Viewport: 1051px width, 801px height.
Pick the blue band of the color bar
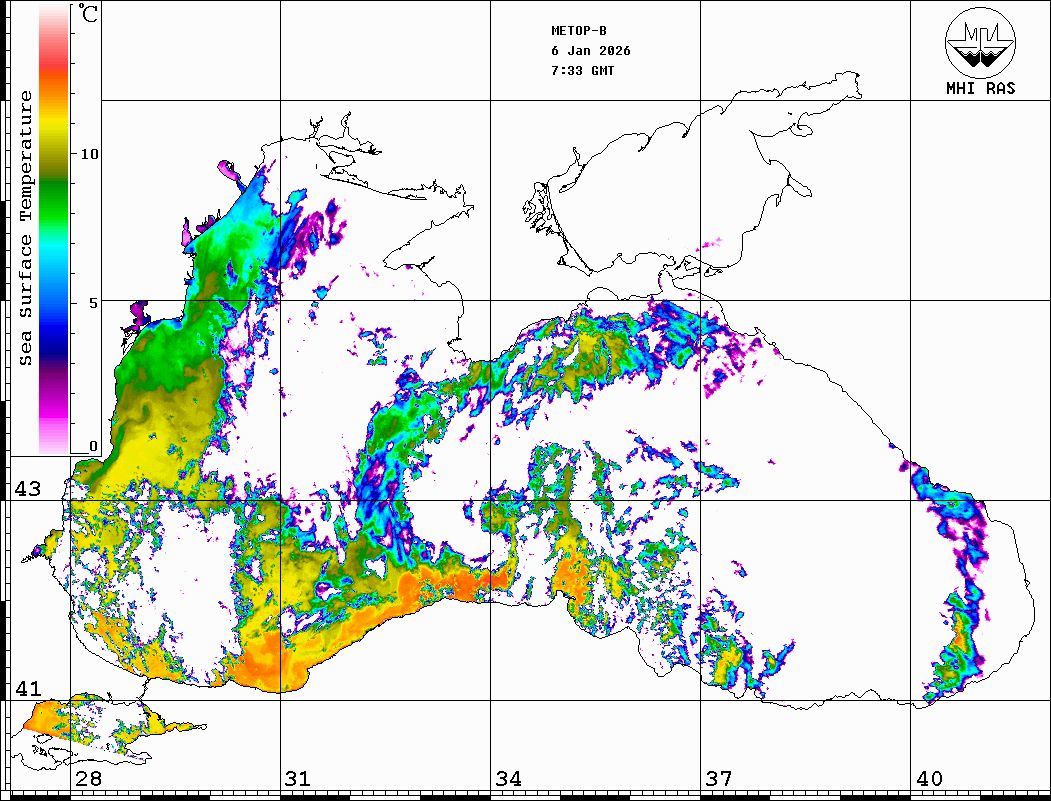click(x=54, y=310)
